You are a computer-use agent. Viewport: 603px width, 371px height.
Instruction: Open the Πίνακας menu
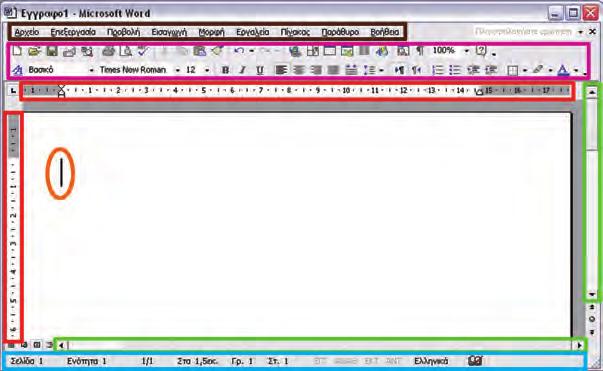[x=295, y=32]
